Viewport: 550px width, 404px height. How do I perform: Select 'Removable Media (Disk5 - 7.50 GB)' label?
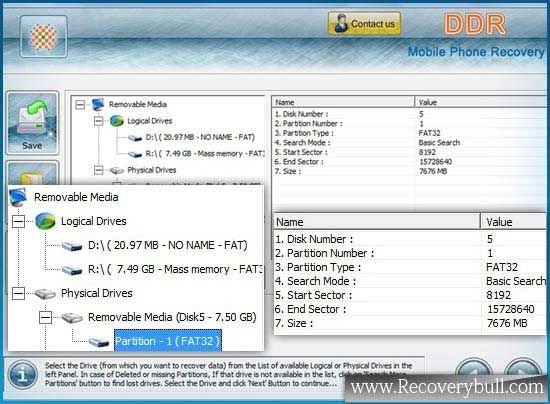coord(172,317)
